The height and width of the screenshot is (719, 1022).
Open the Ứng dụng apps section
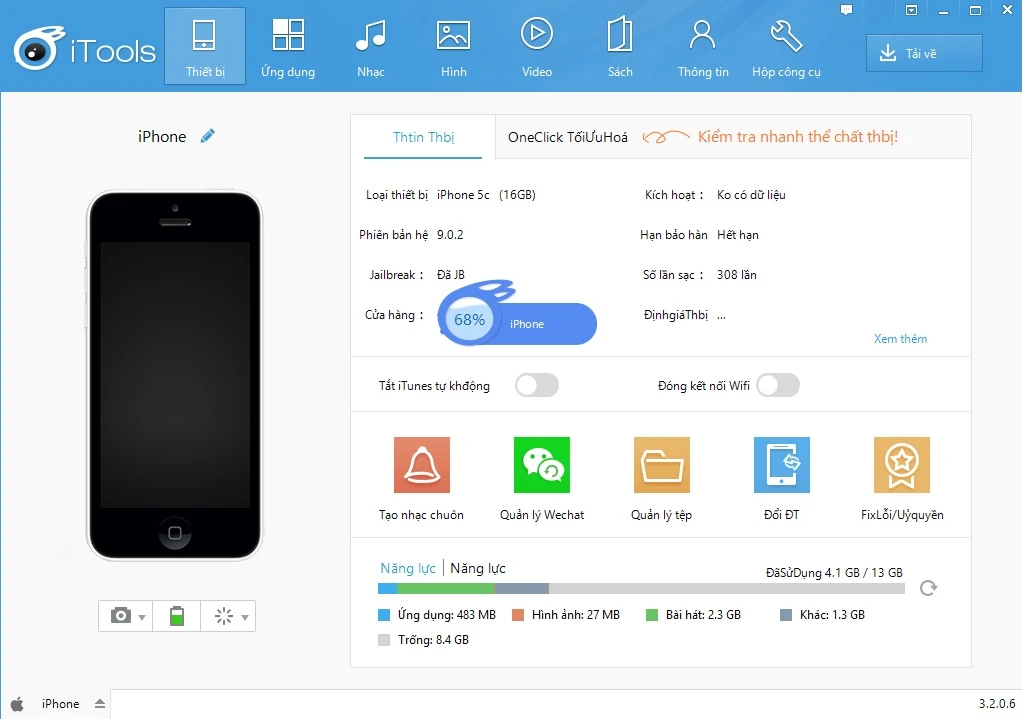tap(288, 46)
